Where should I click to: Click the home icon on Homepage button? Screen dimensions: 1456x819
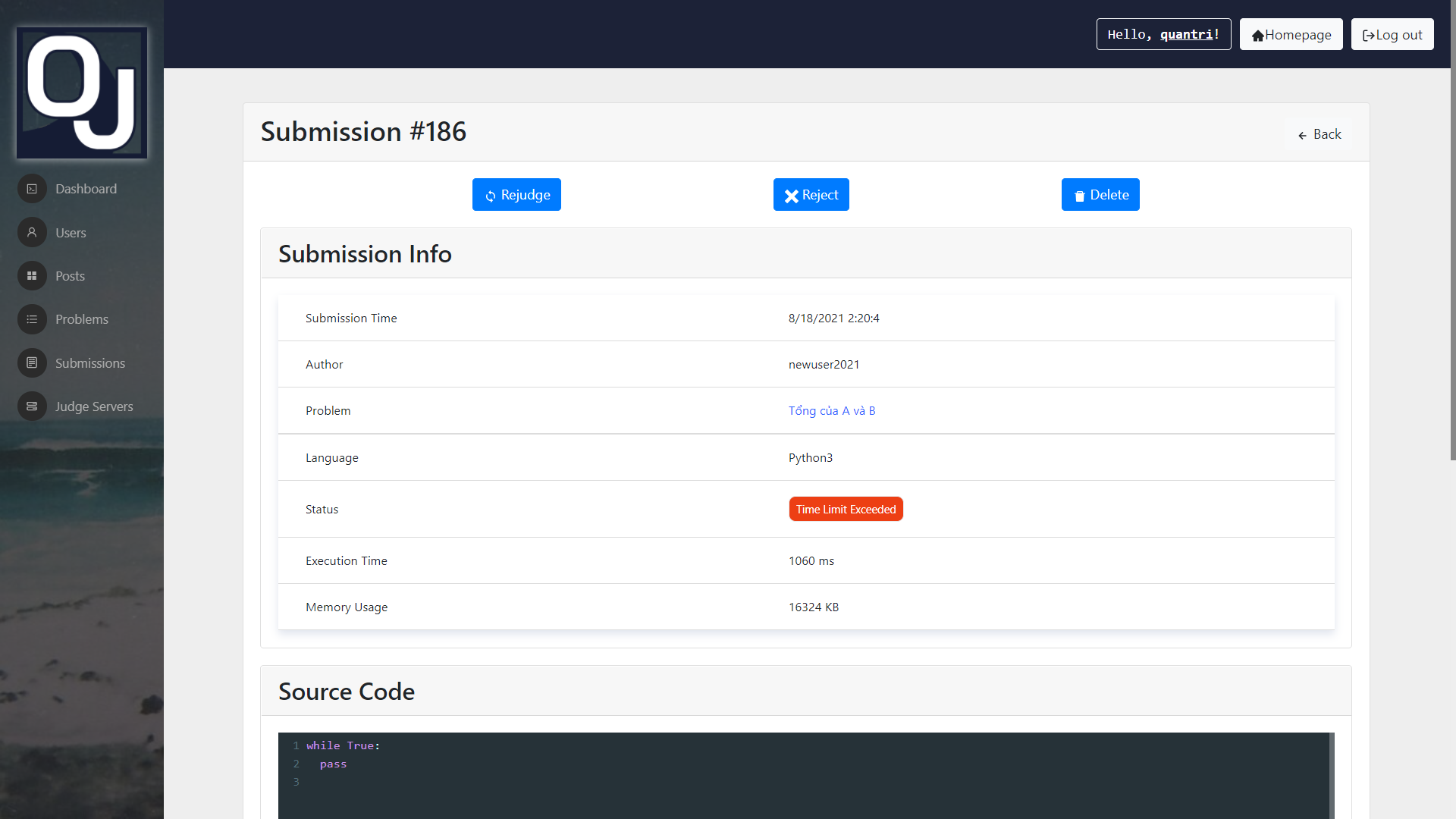click(x=1257, y=36)
